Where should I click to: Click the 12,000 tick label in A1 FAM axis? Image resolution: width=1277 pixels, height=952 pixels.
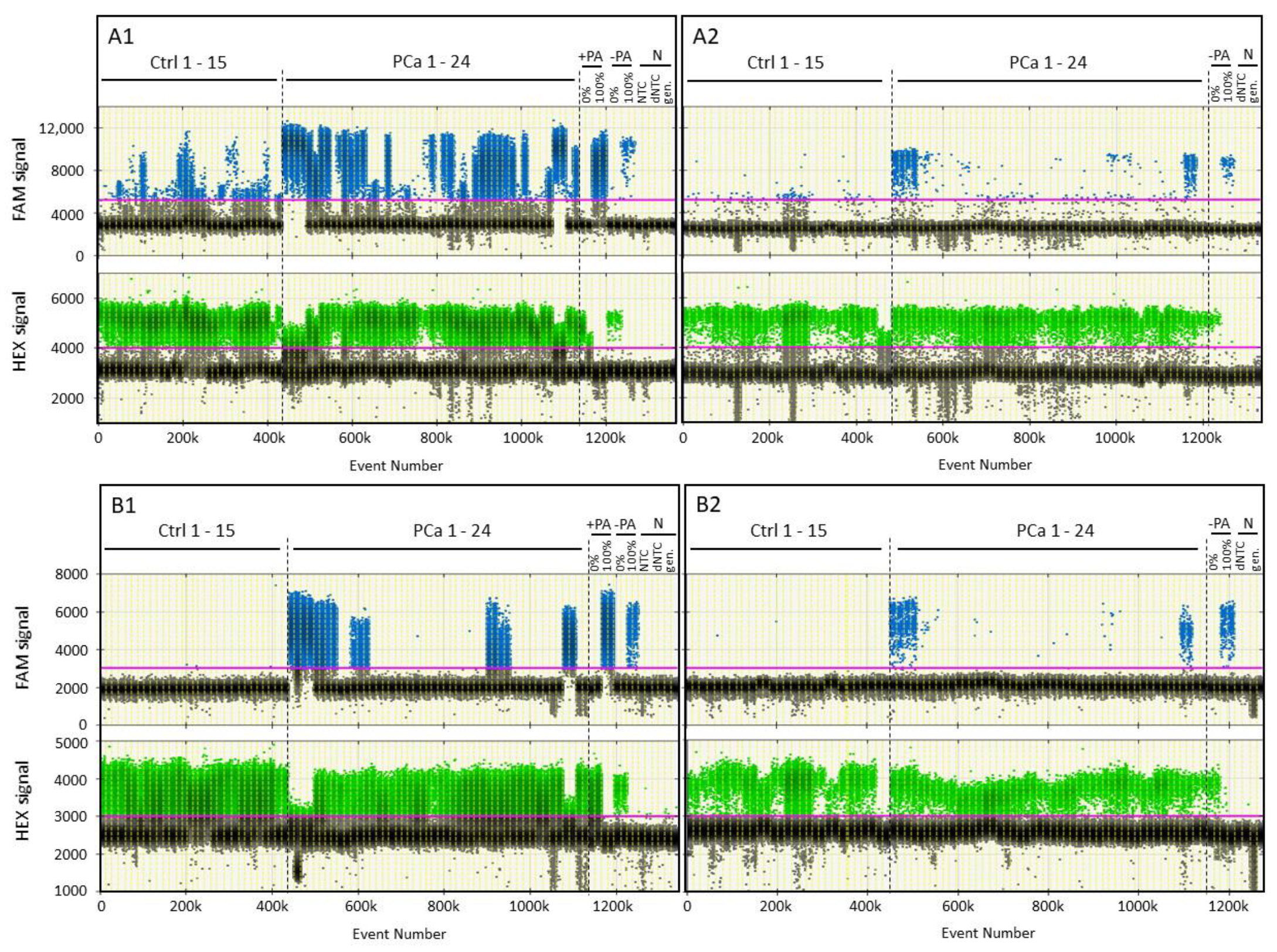tap(62, 128)
